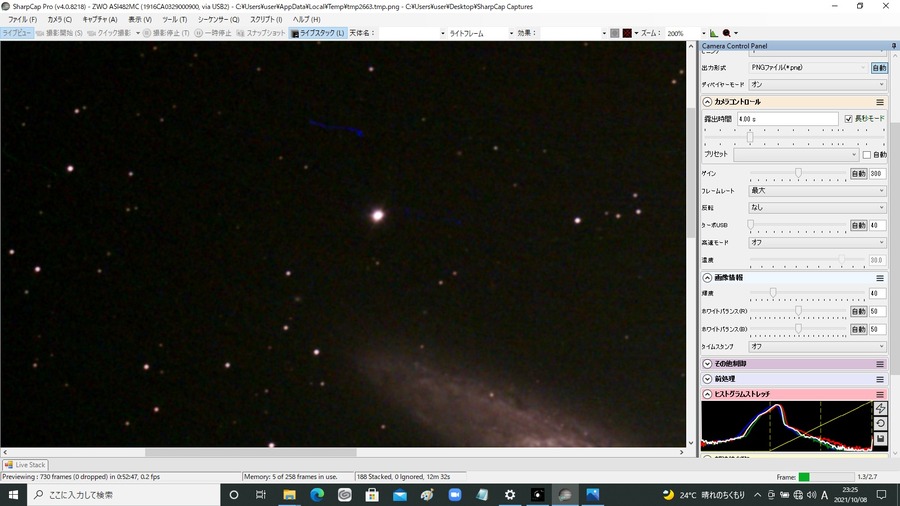Collapse the カメラコントロール section
Screen dimensions: 900x506
(x=707, y=102)
